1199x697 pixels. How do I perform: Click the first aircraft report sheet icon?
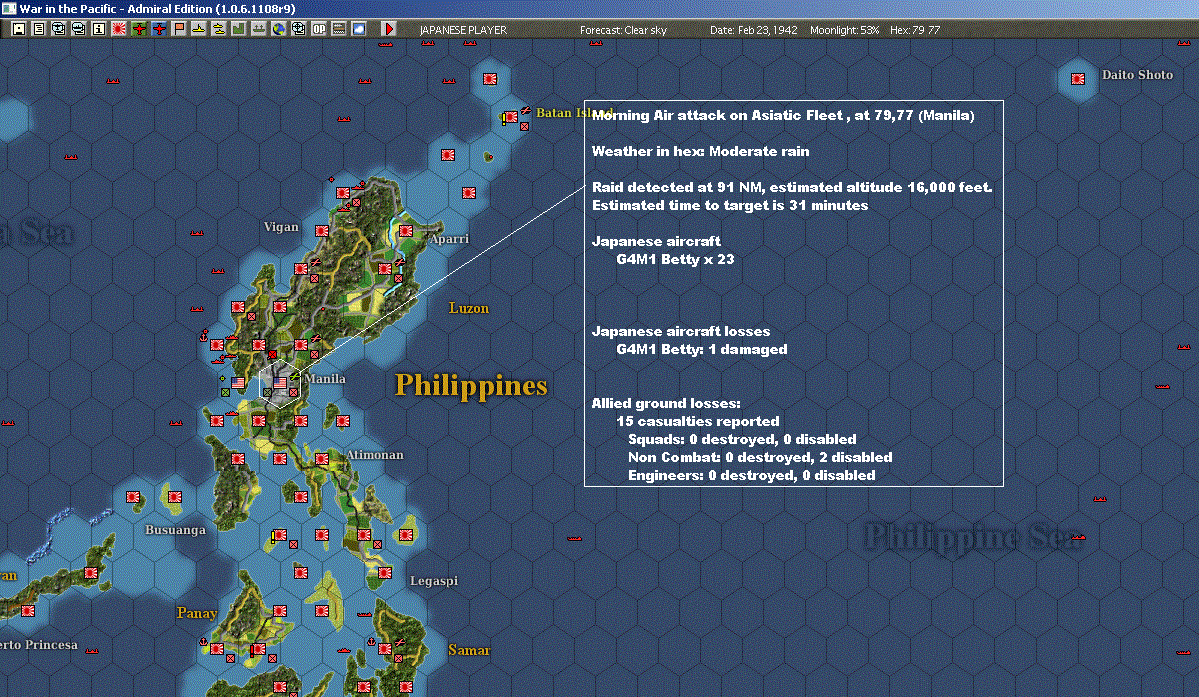[x=58, y=29]
